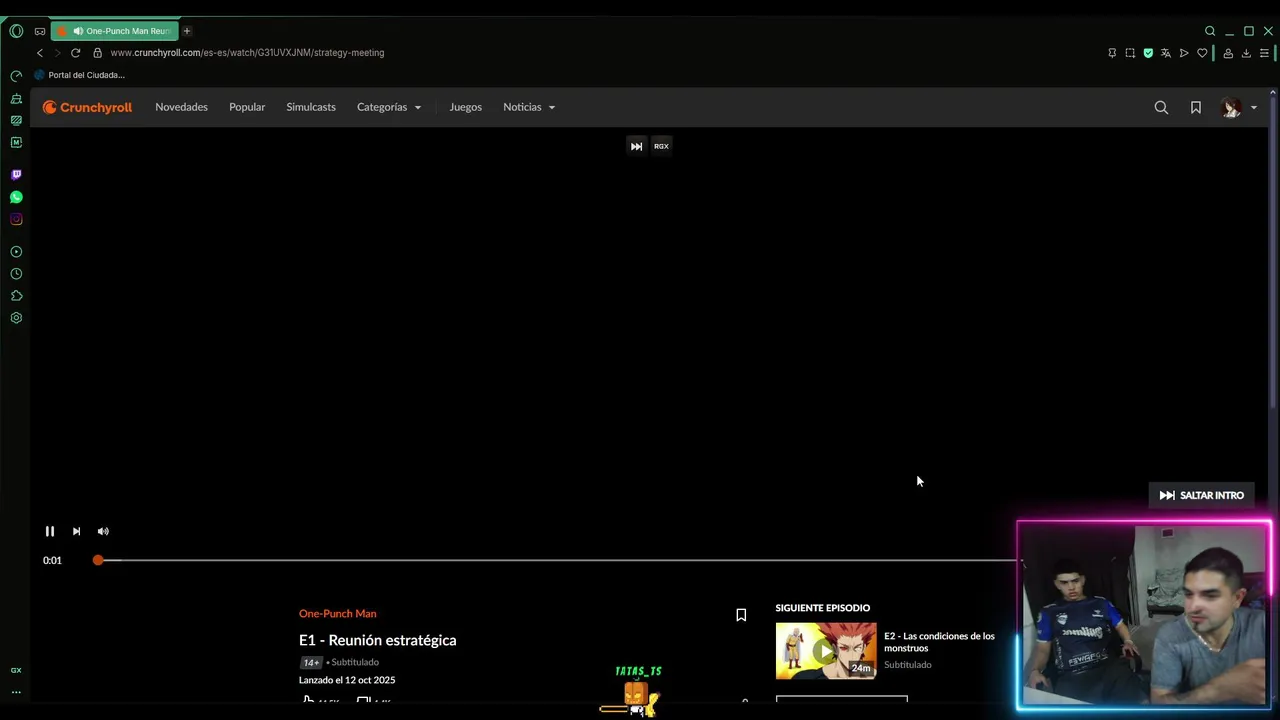Expand the Categorías dropdown

point(389,107)
